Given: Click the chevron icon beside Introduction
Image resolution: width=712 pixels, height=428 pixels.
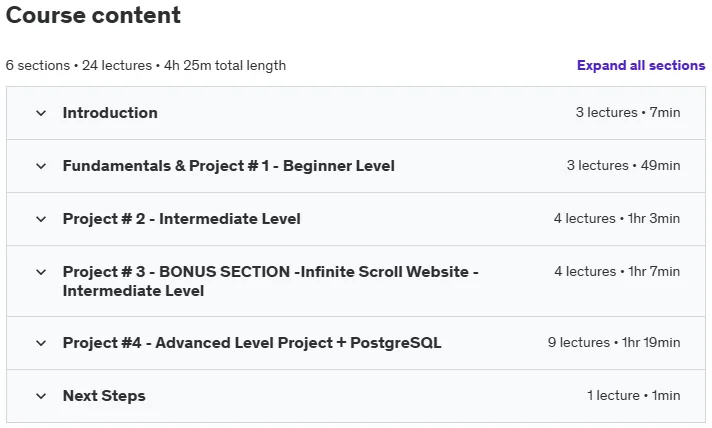Looking at the screenshot, I should click(x=41, y=113).
